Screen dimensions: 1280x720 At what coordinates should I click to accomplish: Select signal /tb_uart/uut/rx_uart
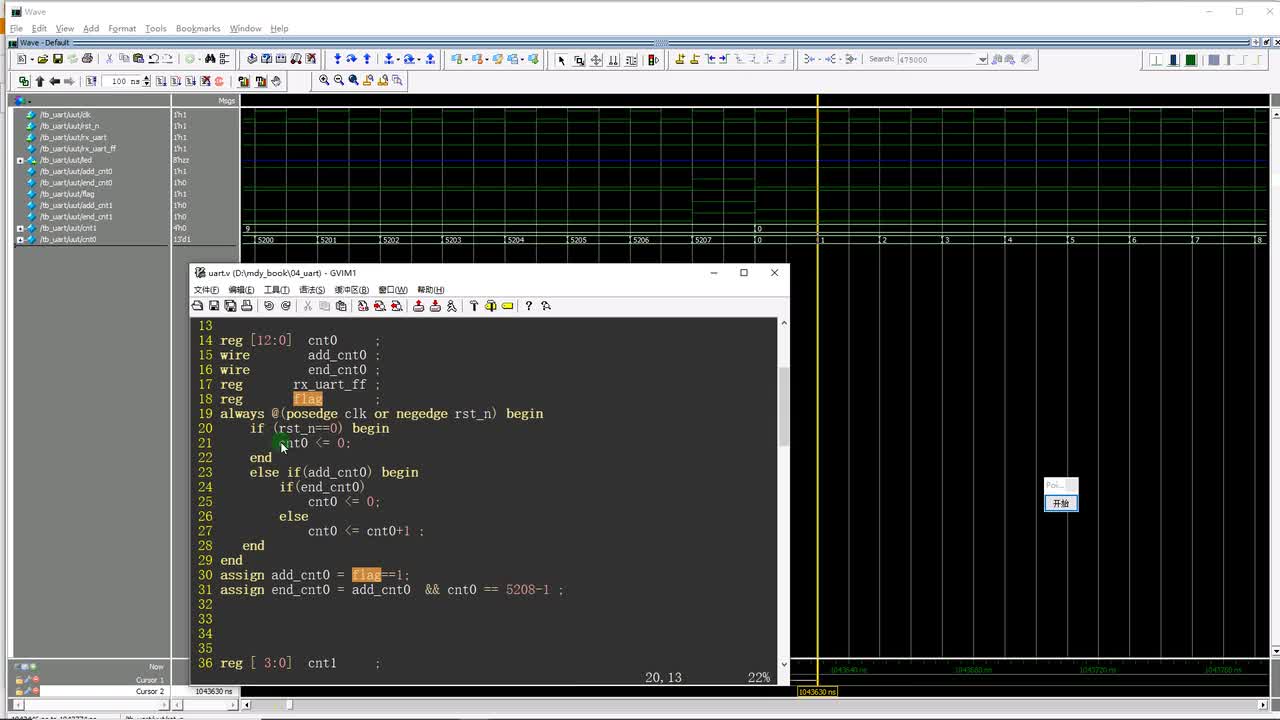pyautogui.click(x=73, y=137)
